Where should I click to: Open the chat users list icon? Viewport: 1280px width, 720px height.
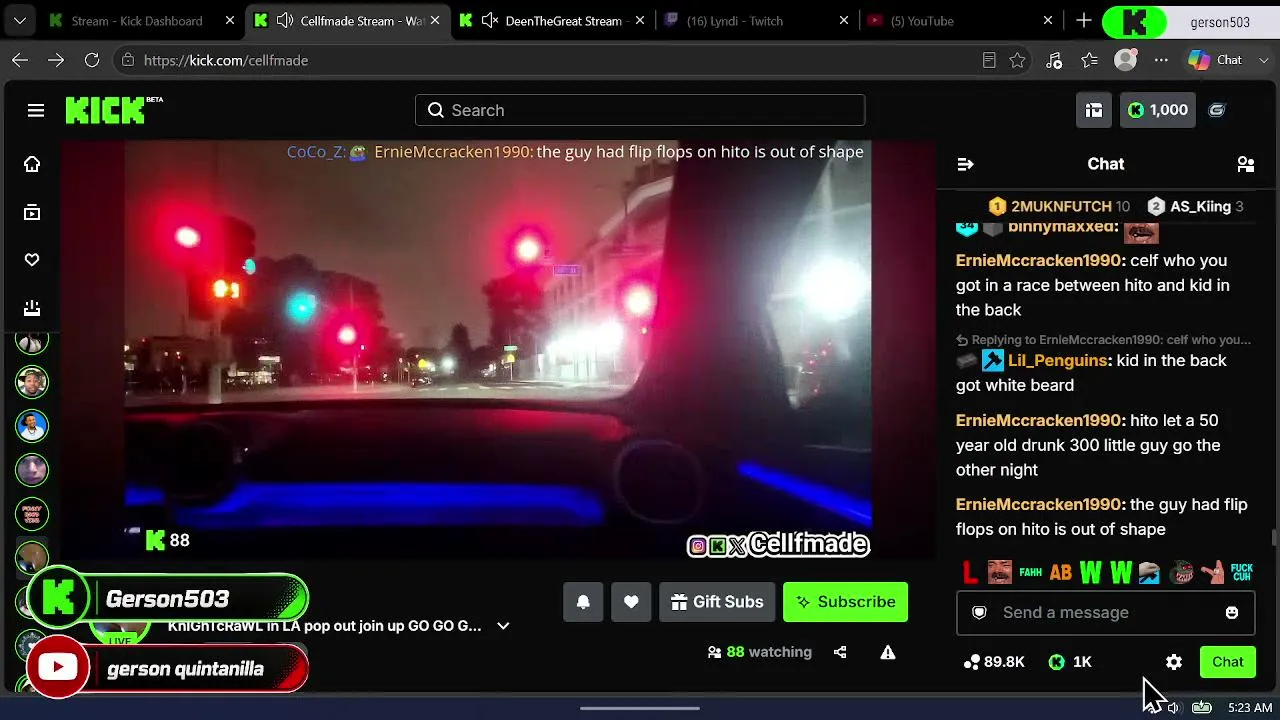pyautogui.click(x=1246, y=164)
